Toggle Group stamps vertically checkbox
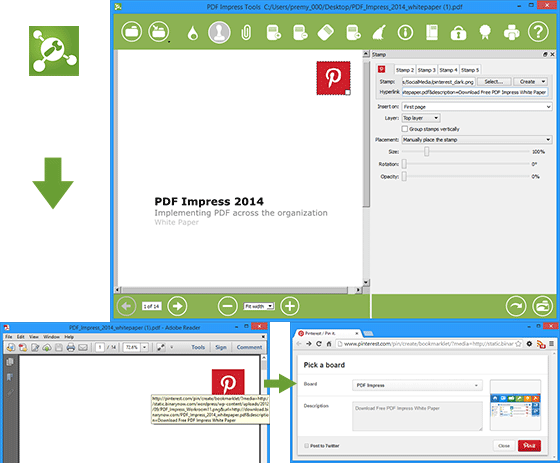 pos(405,129)
